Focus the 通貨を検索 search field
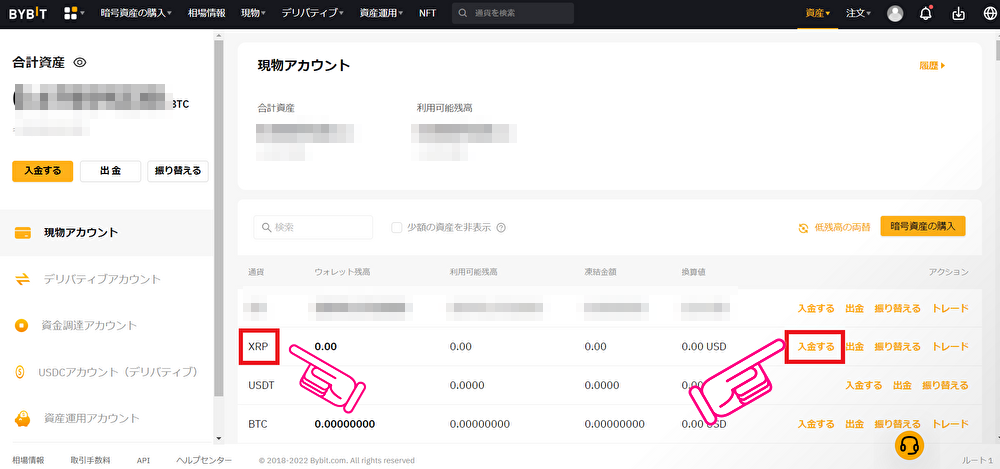 coord(513,13)
